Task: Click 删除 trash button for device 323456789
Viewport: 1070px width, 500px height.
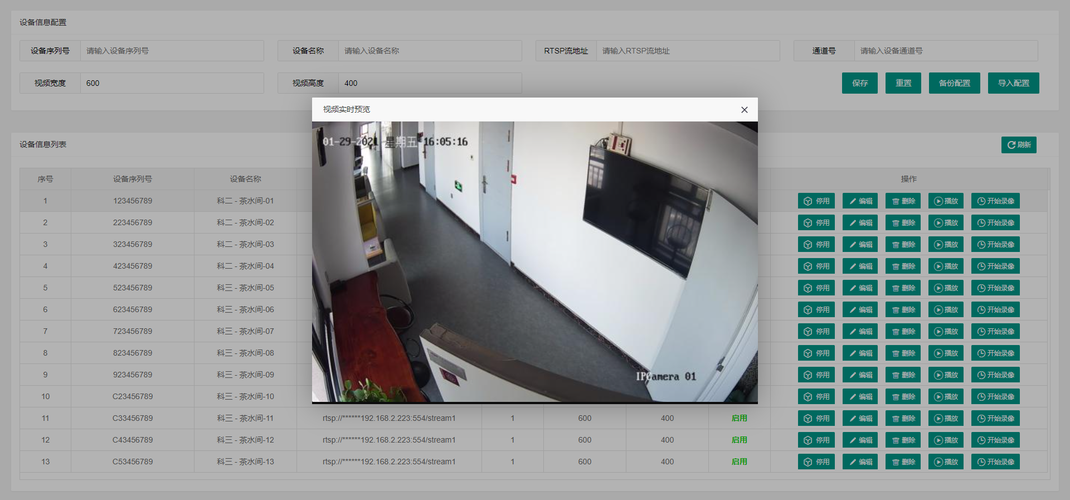Action: pyautogui.click(x=902, y=244)
